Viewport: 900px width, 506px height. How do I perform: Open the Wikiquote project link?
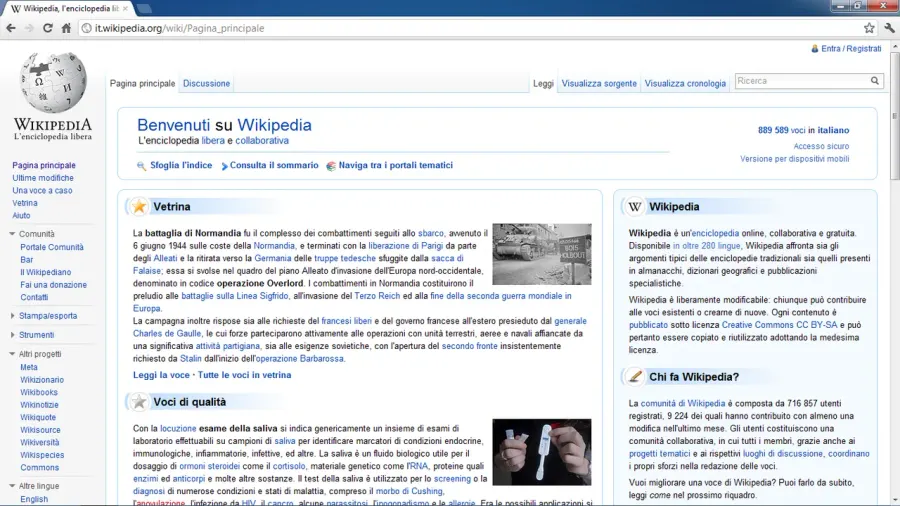[x=38, y=417]
